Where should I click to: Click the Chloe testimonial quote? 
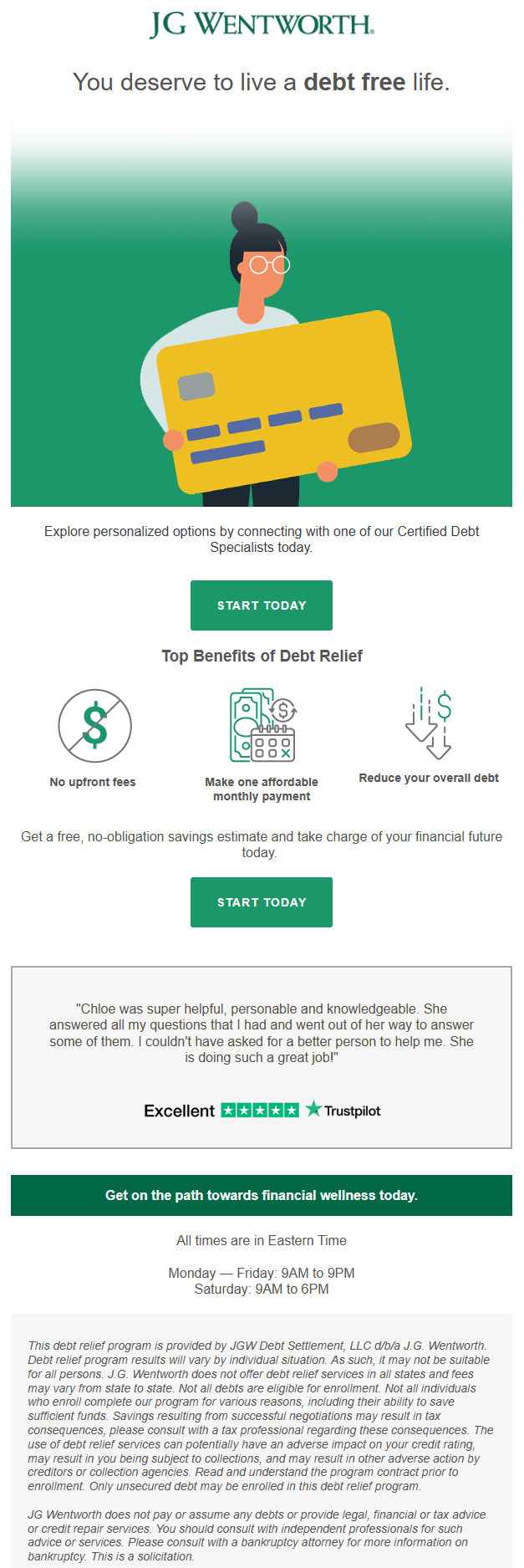[262, 1033]
